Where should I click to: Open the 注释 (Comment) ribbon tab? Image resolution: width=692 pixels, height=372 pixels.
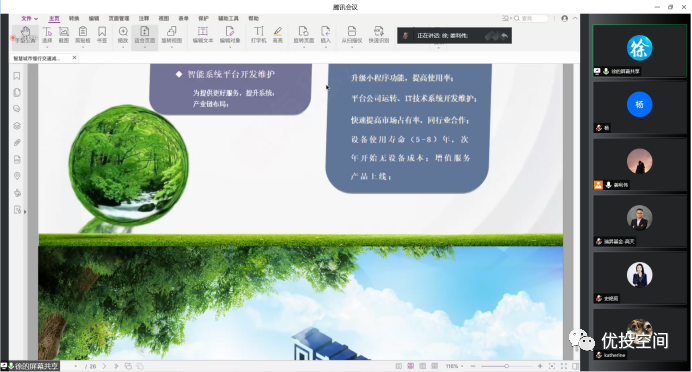point(144,19)
